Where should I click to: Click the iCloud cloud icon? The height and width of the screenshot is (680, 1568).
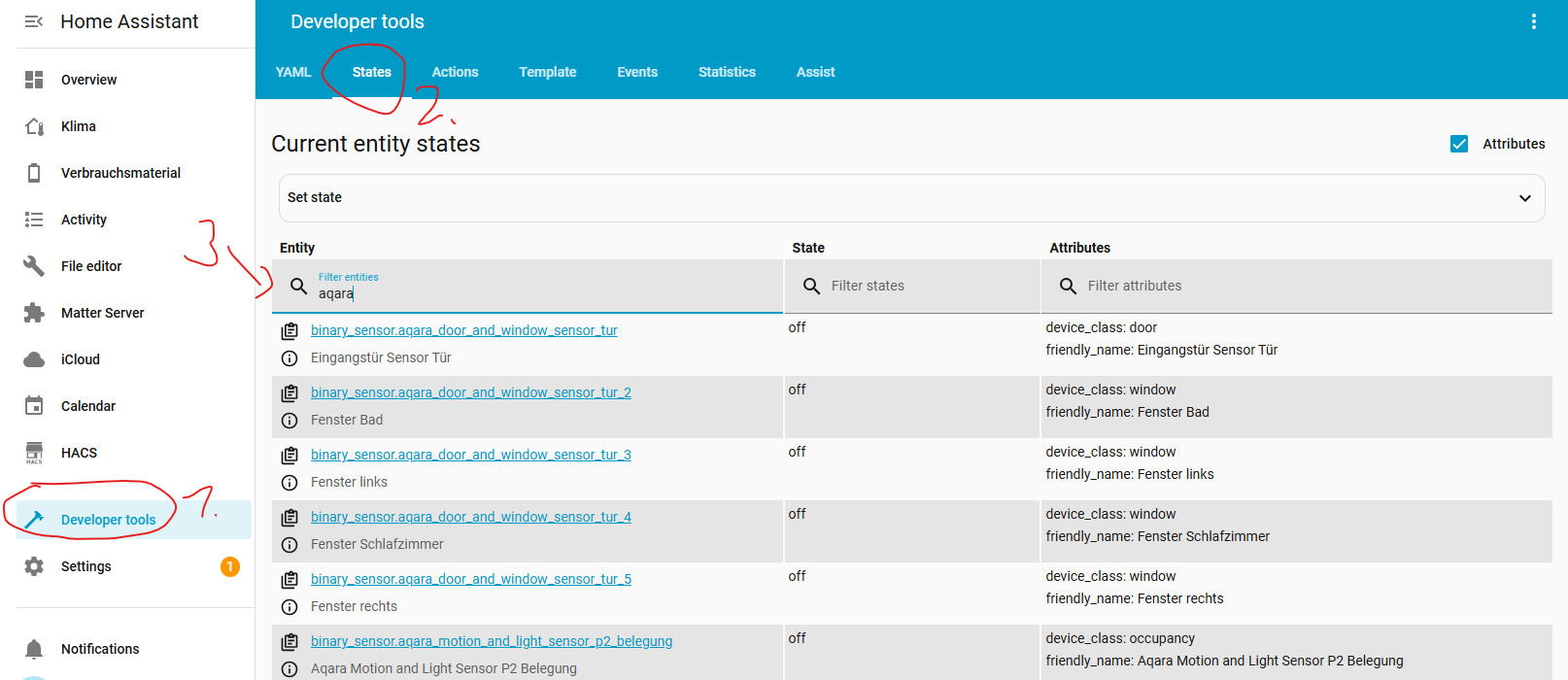pos(34,359)
